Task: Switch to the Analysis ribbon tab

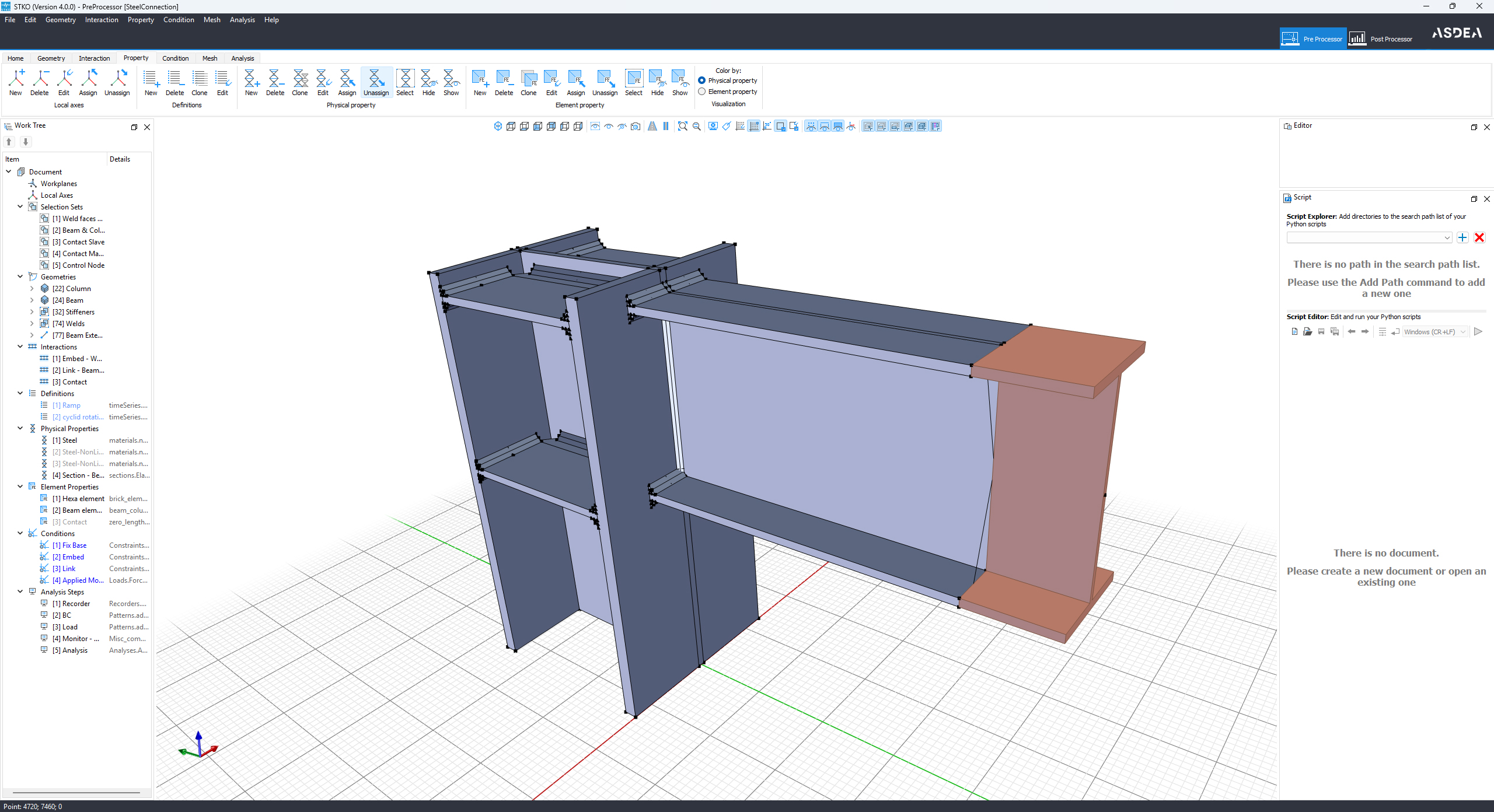Action: [x=243, y=58]
